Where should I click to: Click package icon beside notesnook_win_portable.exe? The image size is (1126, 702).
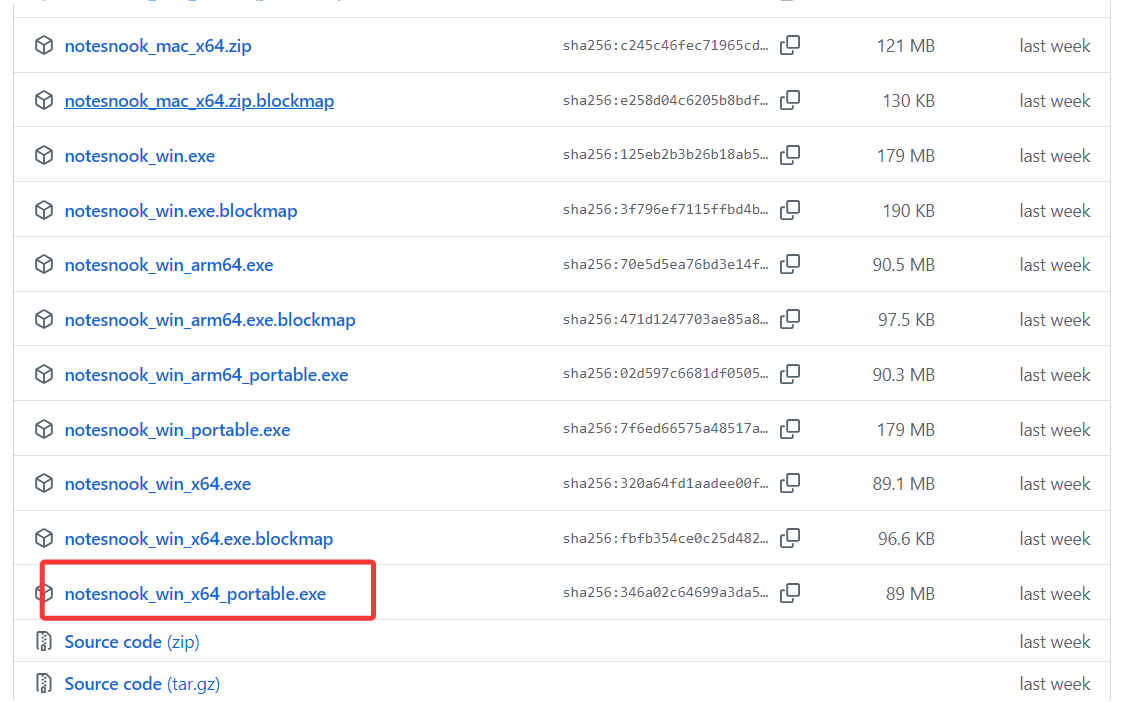[43, 430]
